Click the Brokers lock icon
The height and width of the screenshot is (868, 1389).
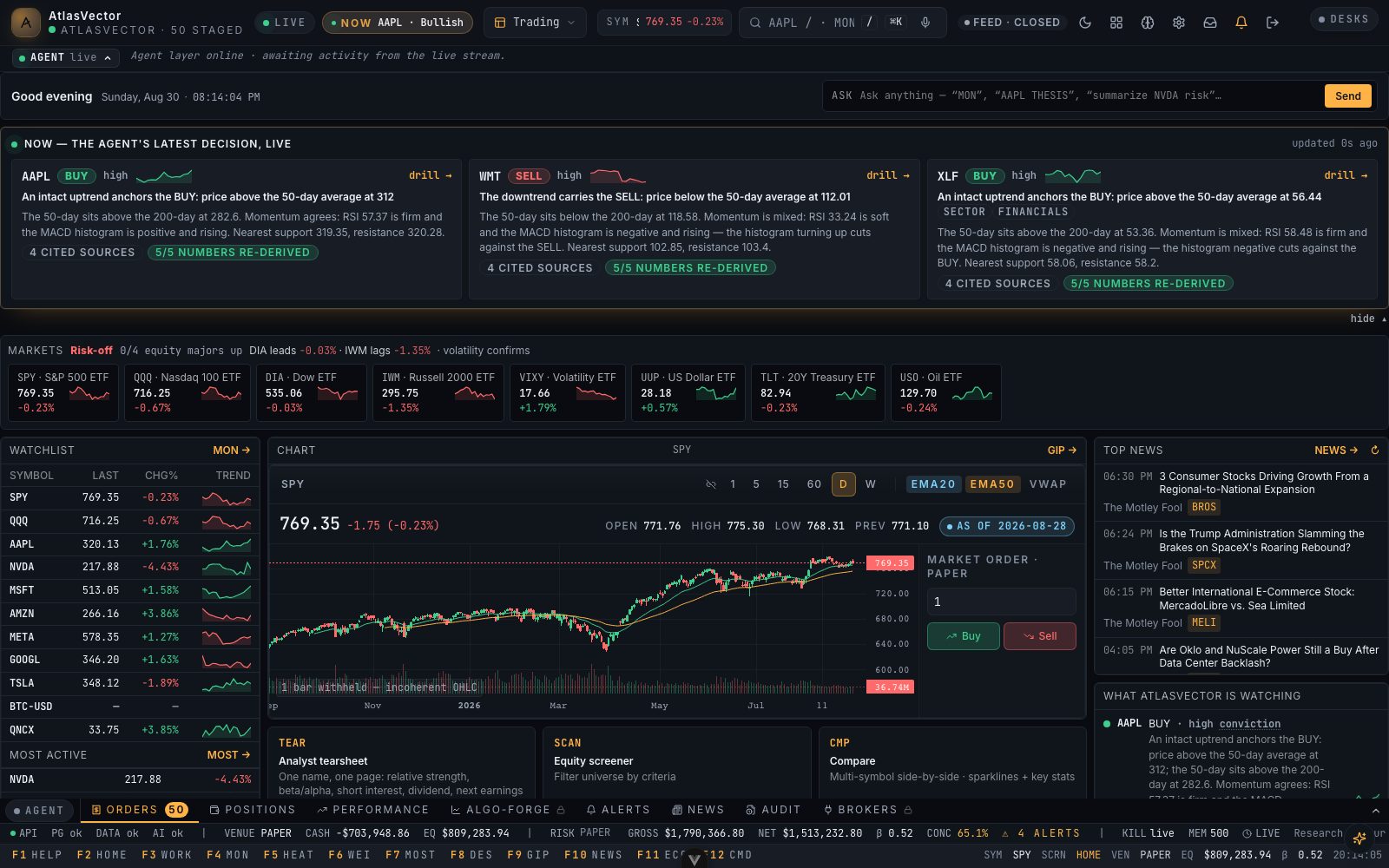pyautogui.click(x=908, y=810)
